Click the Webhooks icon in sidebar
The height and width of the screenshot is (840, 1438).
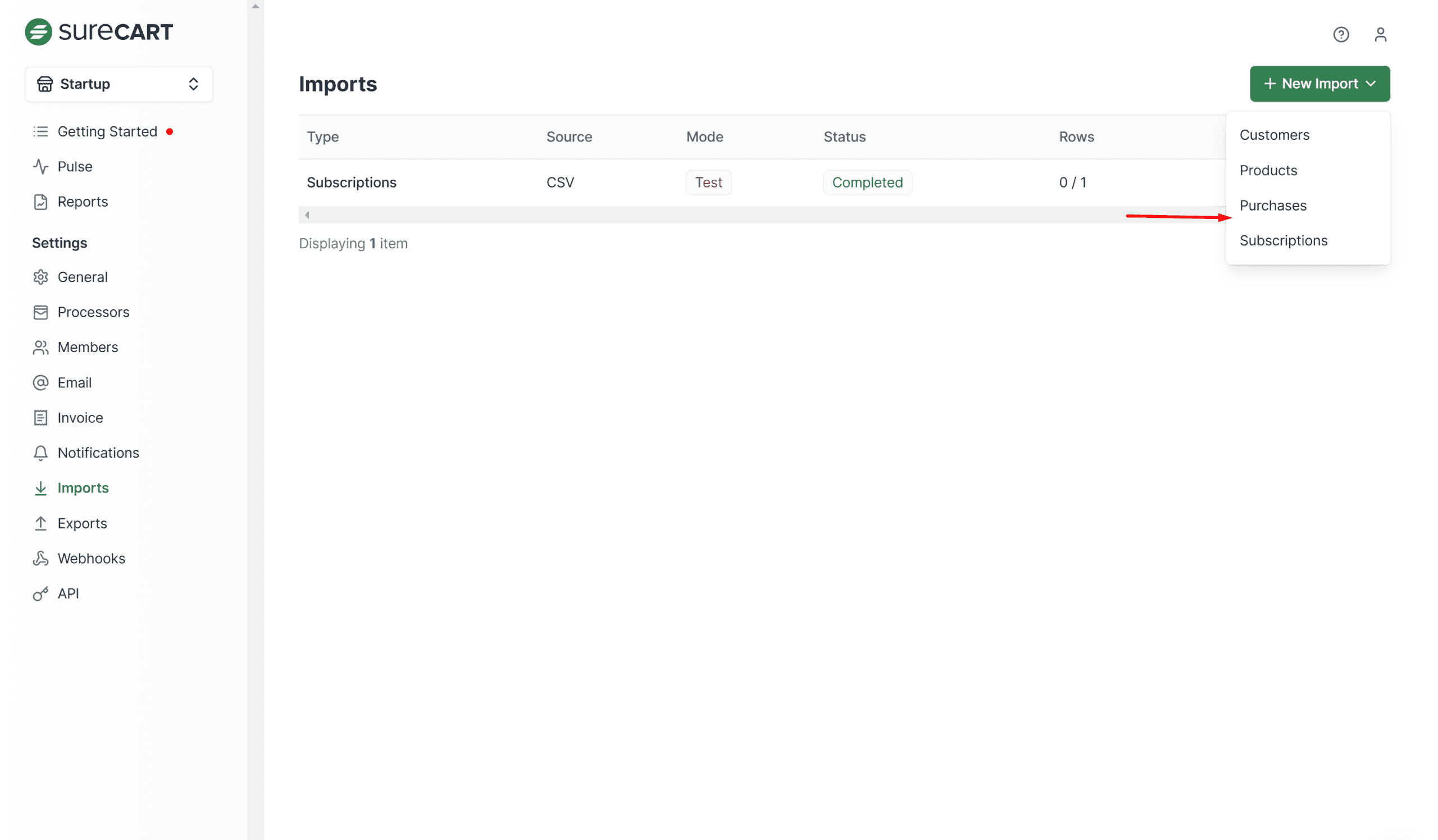pos(40,558)
